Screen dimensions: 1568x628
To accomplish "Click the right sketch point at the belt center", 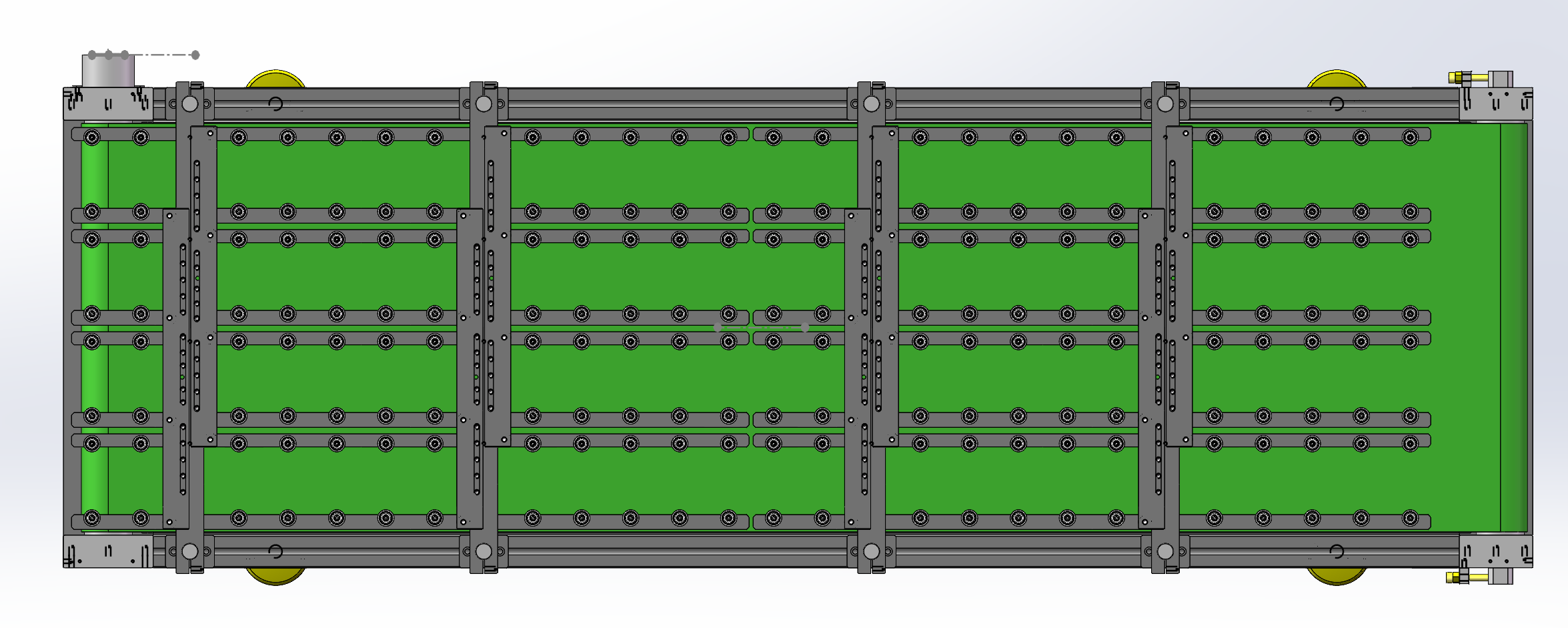I will pyautogui.click(x=805, y=327).
